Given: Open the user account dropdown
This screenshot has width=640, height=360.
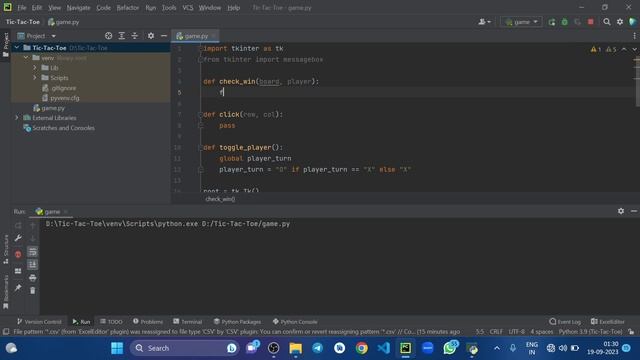Looking at the screenshot, I should [x=484, y=22].
